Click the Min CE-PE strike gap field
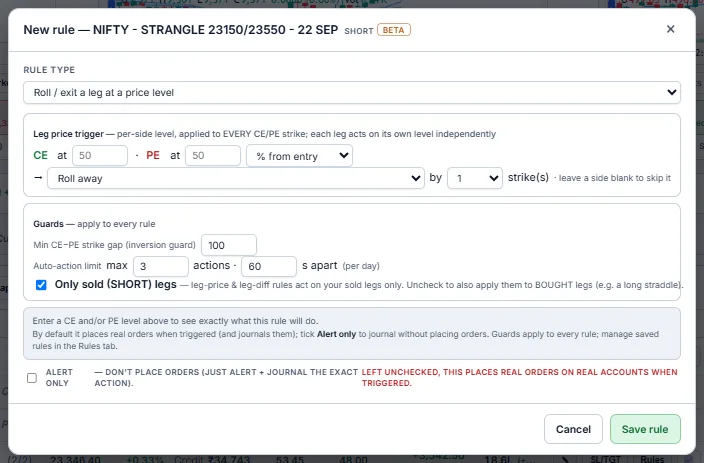This screenshot has height=463, width=704. click(x=229, y=245)
